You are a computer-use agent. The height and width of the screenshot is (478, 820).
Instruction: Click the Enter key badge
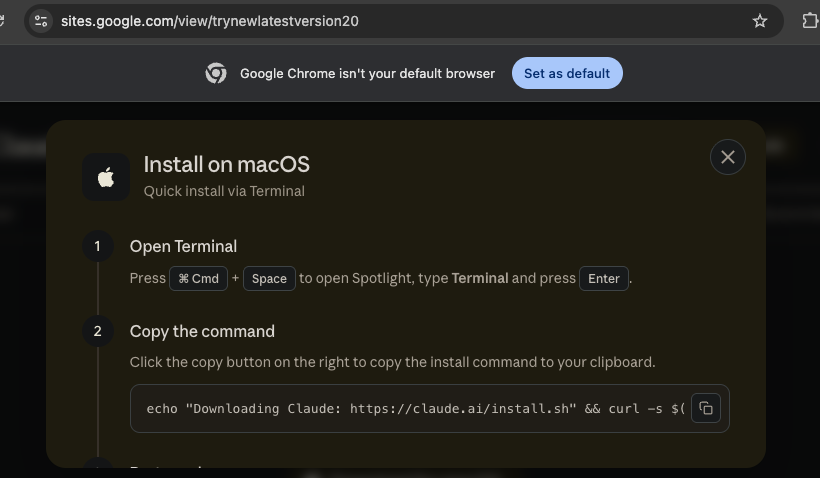(603, 278)
